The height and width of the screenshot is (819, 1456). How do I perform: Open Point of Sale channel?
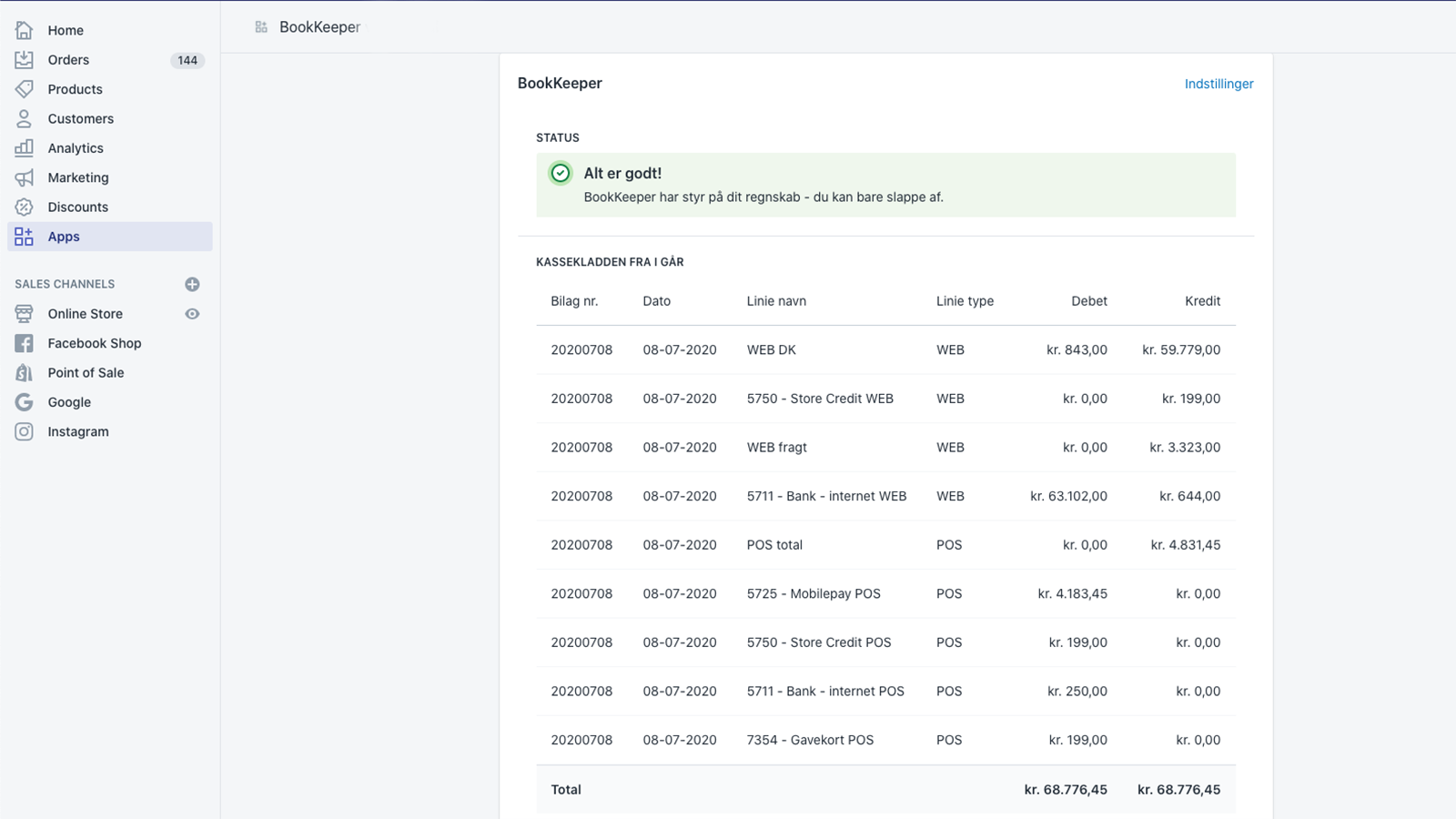pyautogui.click(x=86, y=372)
